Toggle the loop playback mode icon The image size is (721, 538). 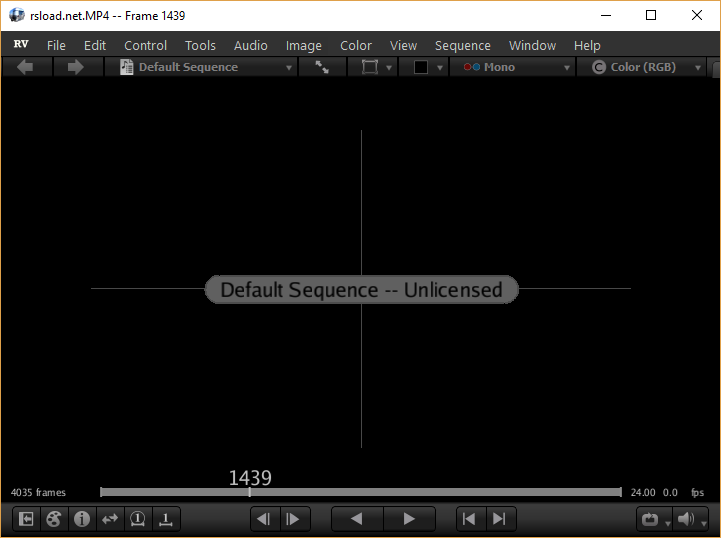(650, 520)
